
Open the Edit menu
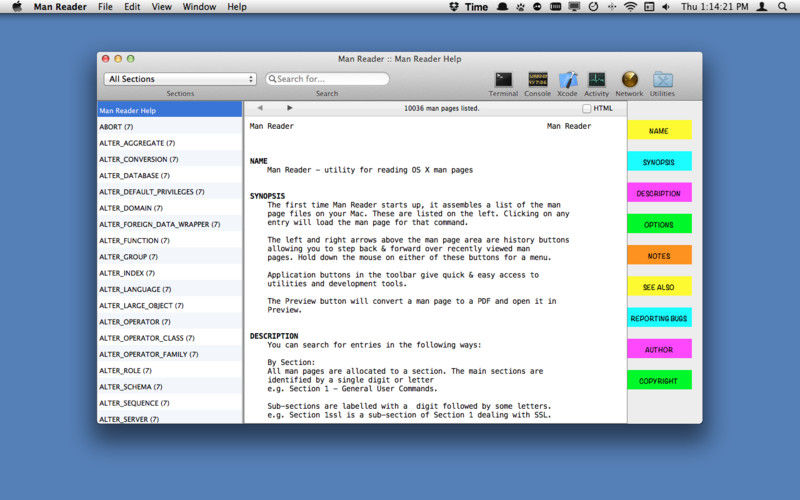click(132, 7)
